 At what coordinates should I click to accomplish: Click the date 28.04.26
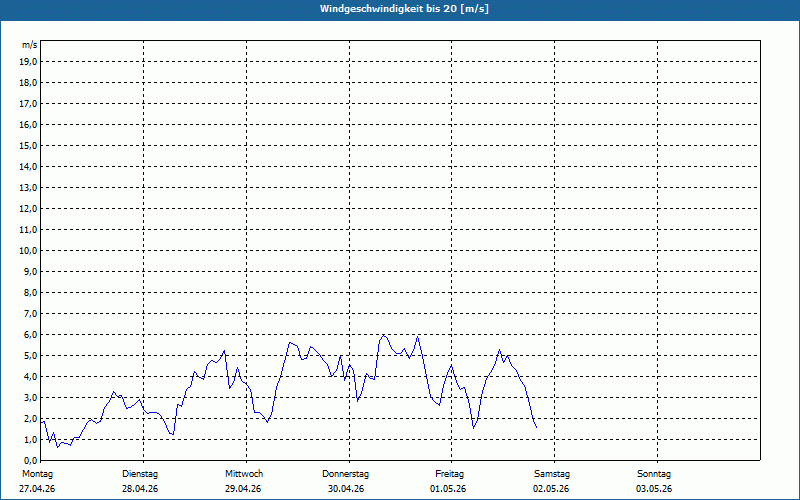pos(140,489)
